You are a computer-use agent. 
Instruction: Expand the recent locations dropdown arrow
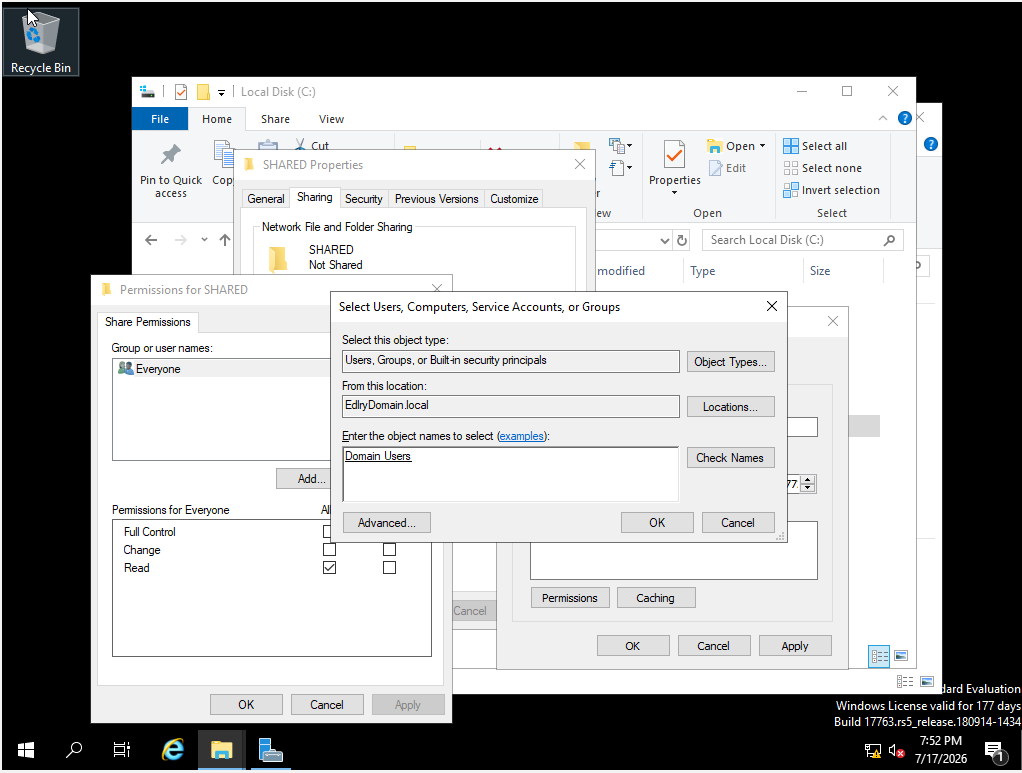[204, 240]
